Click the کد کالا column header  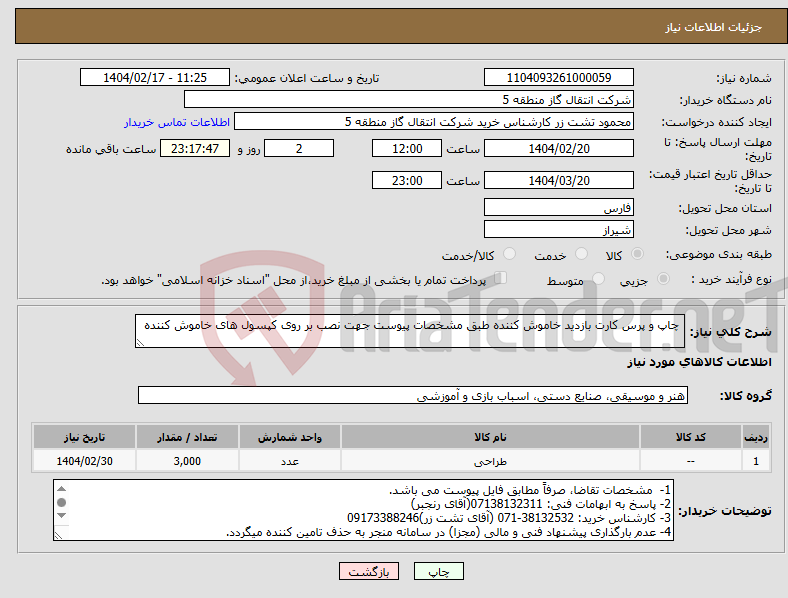[x=691, y=437]
